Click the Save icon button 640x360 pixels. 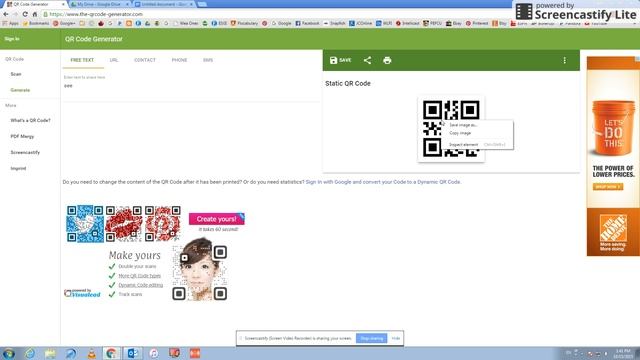pyautogui.click(x=340, y=60)
